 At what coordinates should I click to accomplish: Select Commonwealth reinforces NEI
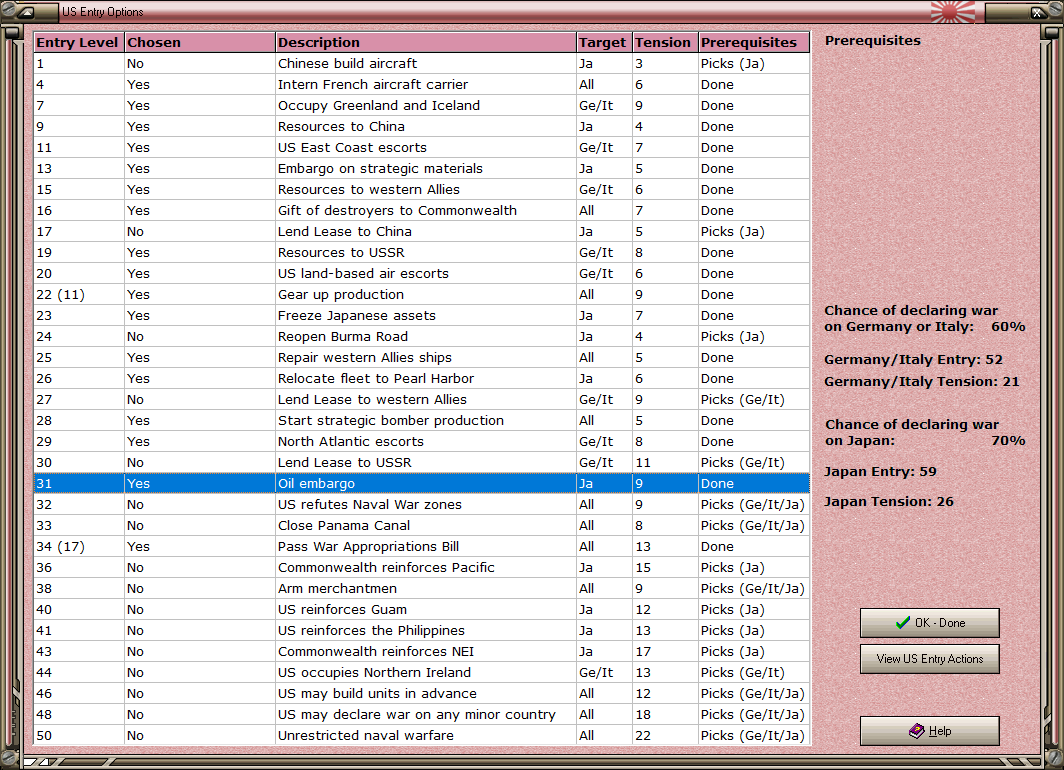click(x=421, y=652)
